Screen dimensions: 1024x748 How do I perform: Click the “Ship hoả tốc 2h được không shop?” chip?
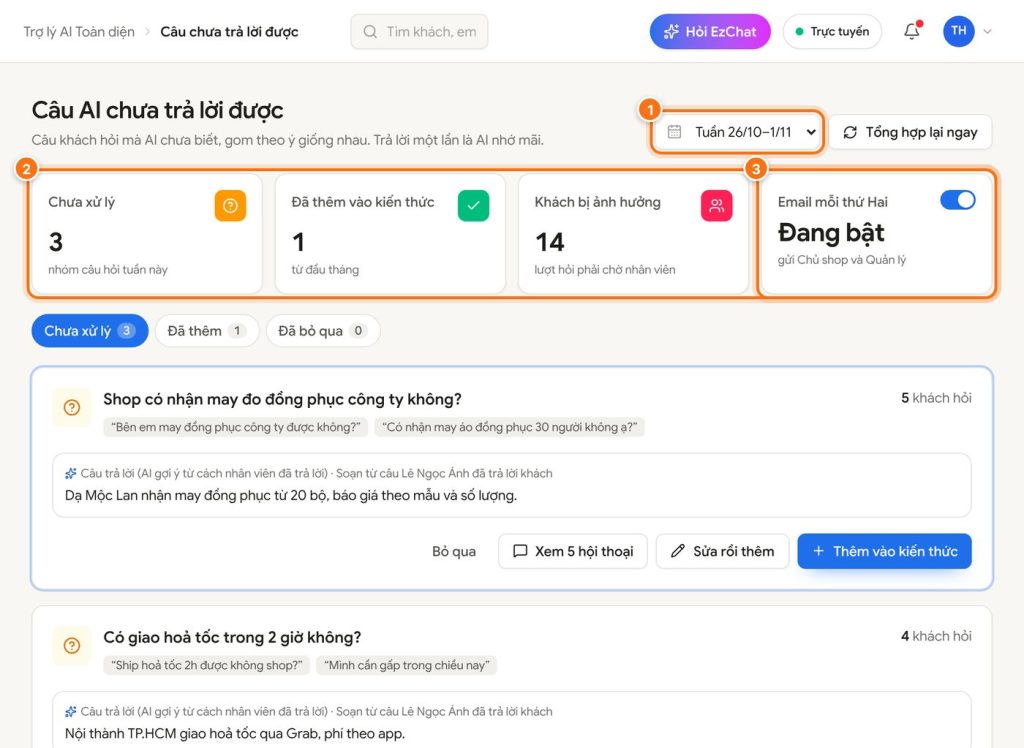(x=206, y=665)
